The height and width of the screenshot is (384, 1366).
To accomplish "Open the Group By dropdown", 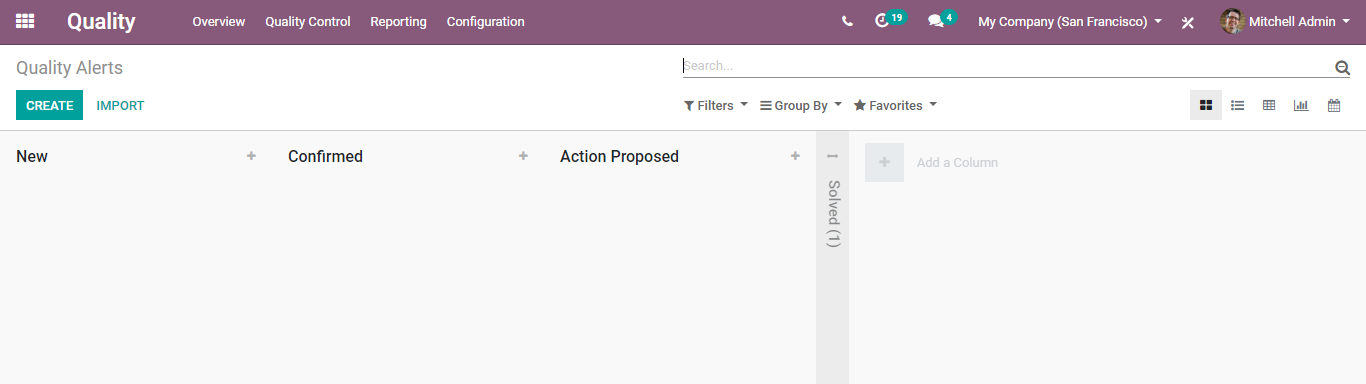I will coord(801,105).
